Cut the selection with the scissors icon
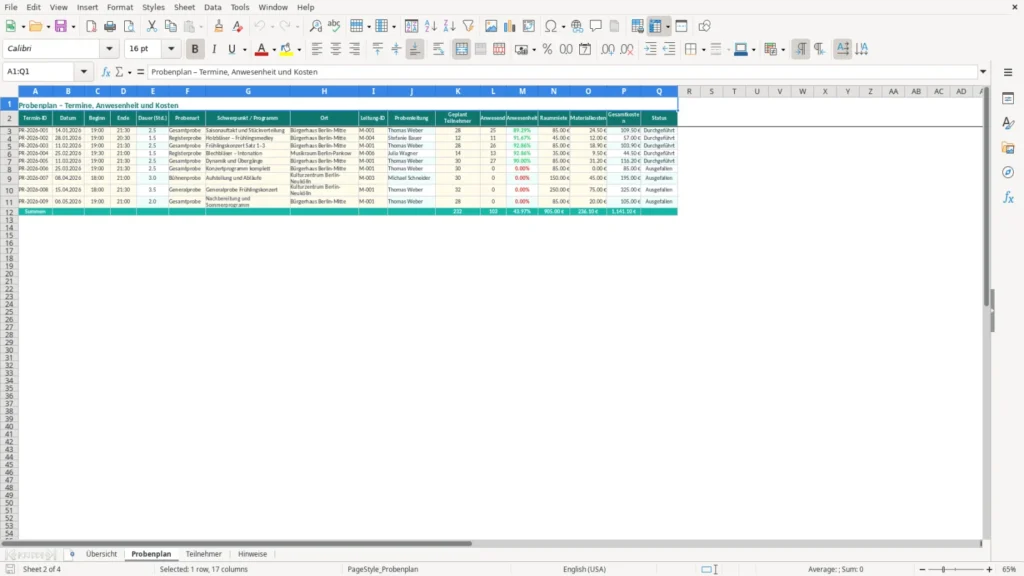Viewport: 1024px width, 576px height. click(x=152, y=26)
